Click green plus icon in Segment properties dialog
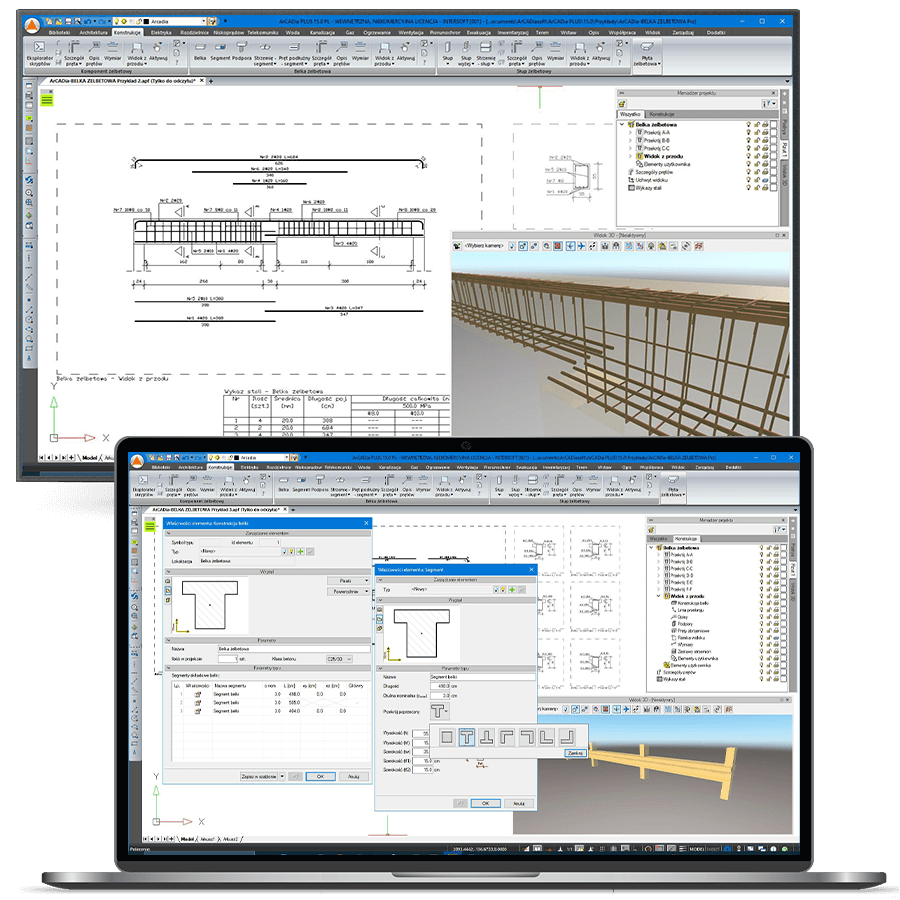The image size is (900, 900). [511, 591]
